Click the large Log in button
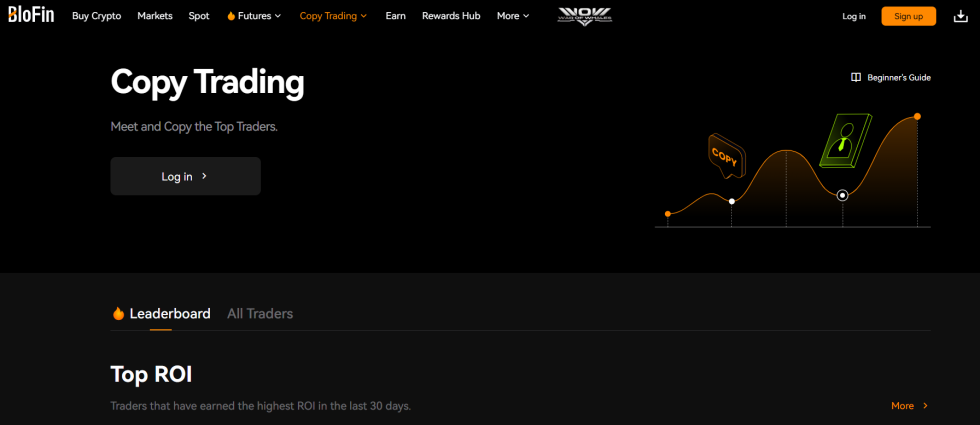This screenshot has width=980, height=425. pyautogui.click(x=185, y=176)
